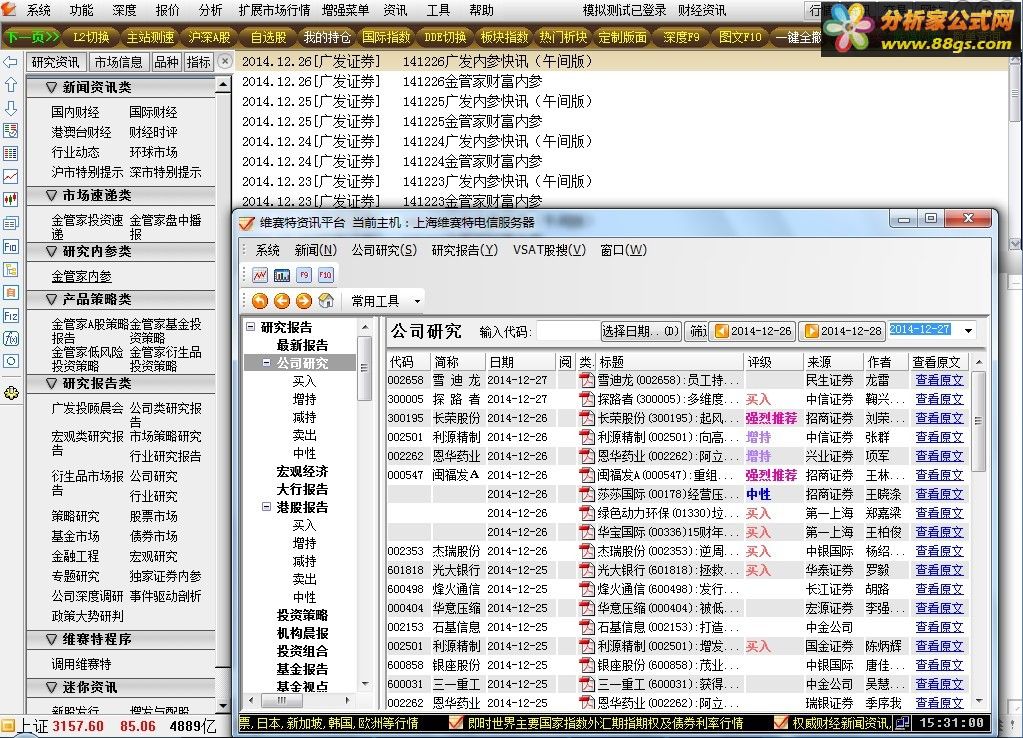Click the orange back arrow in 维赛特 toolbar
Image resolution: width=1023 pixels, height=738 pixels.
(x=282, y=301)
